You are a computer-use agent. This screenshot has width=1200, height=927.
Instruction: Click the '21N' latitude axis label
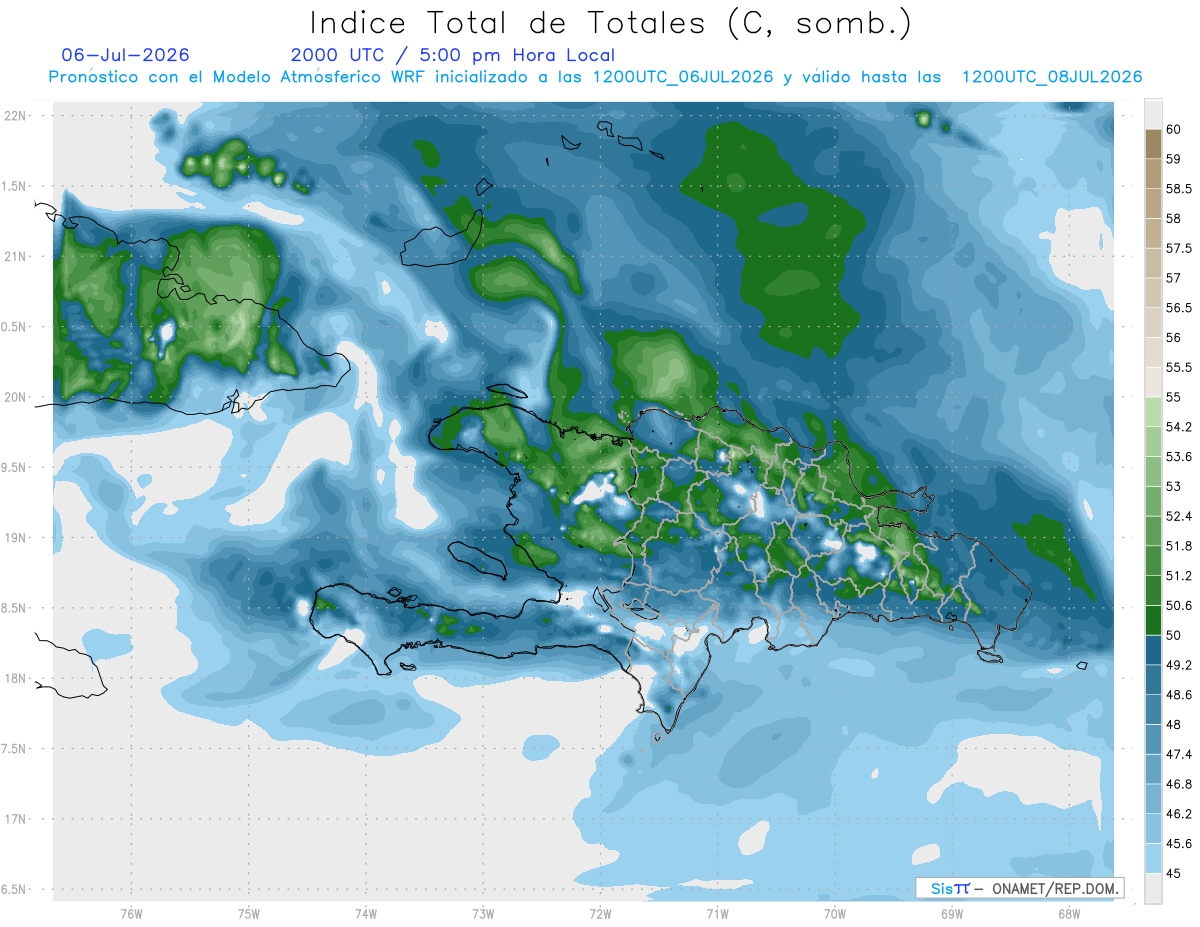(x=14, y=256)
